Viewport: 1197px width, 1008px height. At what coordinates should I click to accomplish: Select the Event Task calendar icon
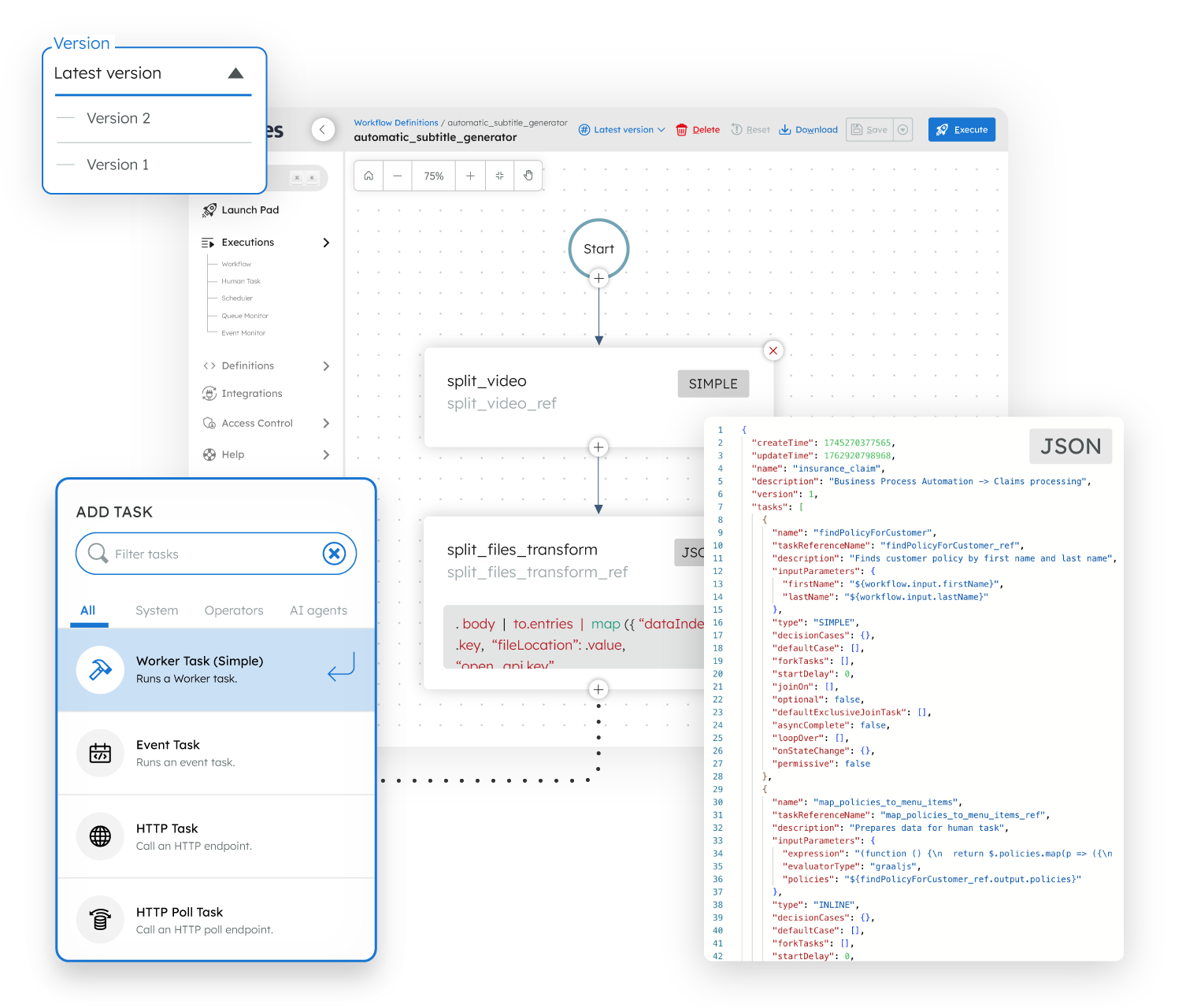[x=100, y=753]
